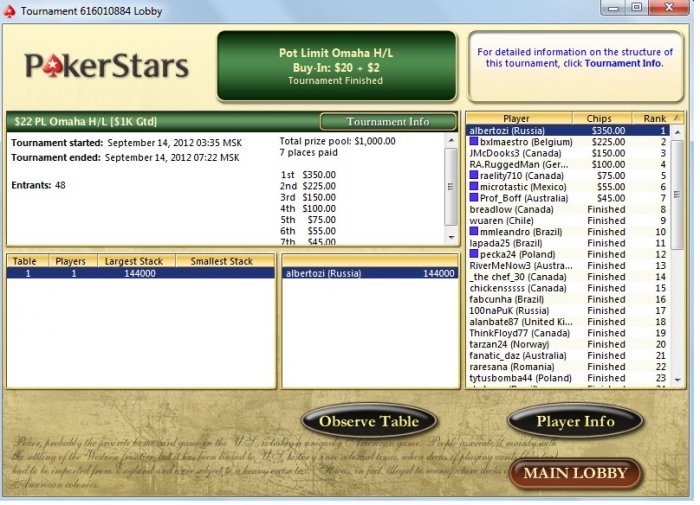700x505 pixels.
Task: Open Player Info
Action: pyautogui.click(x=575, y=421)
